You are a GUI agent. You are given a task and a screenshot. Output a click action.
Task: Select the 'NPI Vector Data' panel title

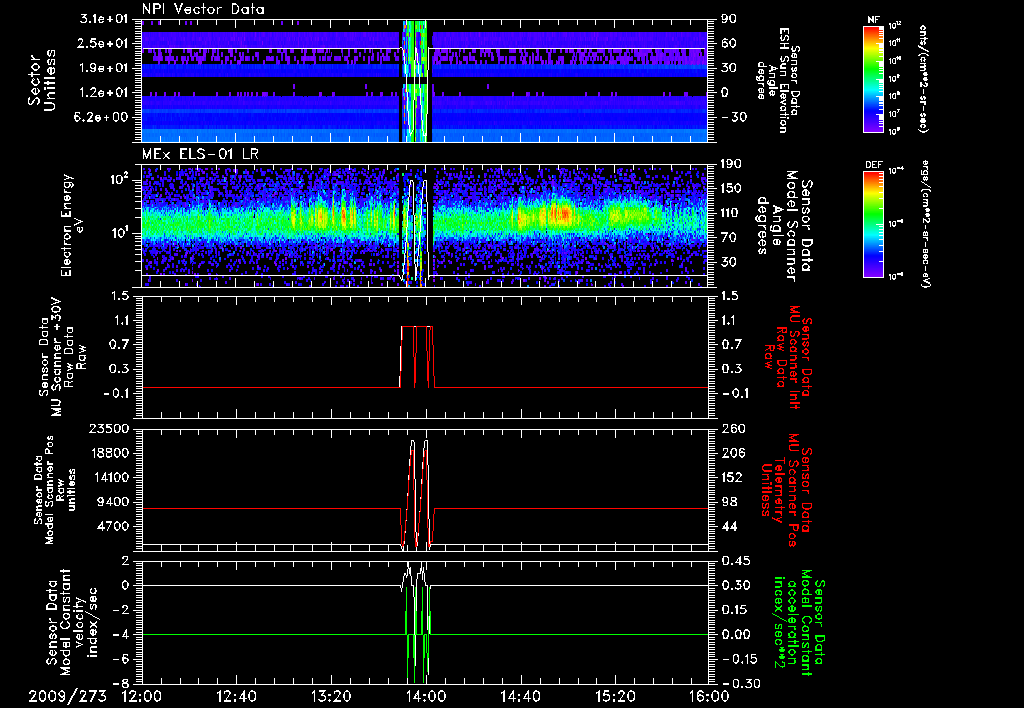click(x=204, y=9)
